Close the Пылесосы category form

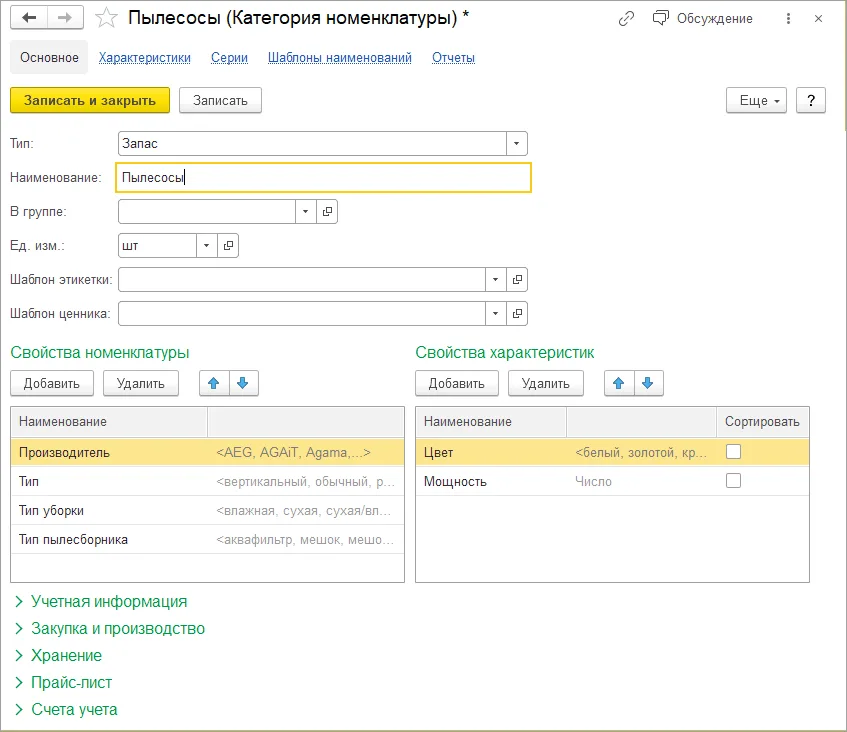click(x=818, y=19)
